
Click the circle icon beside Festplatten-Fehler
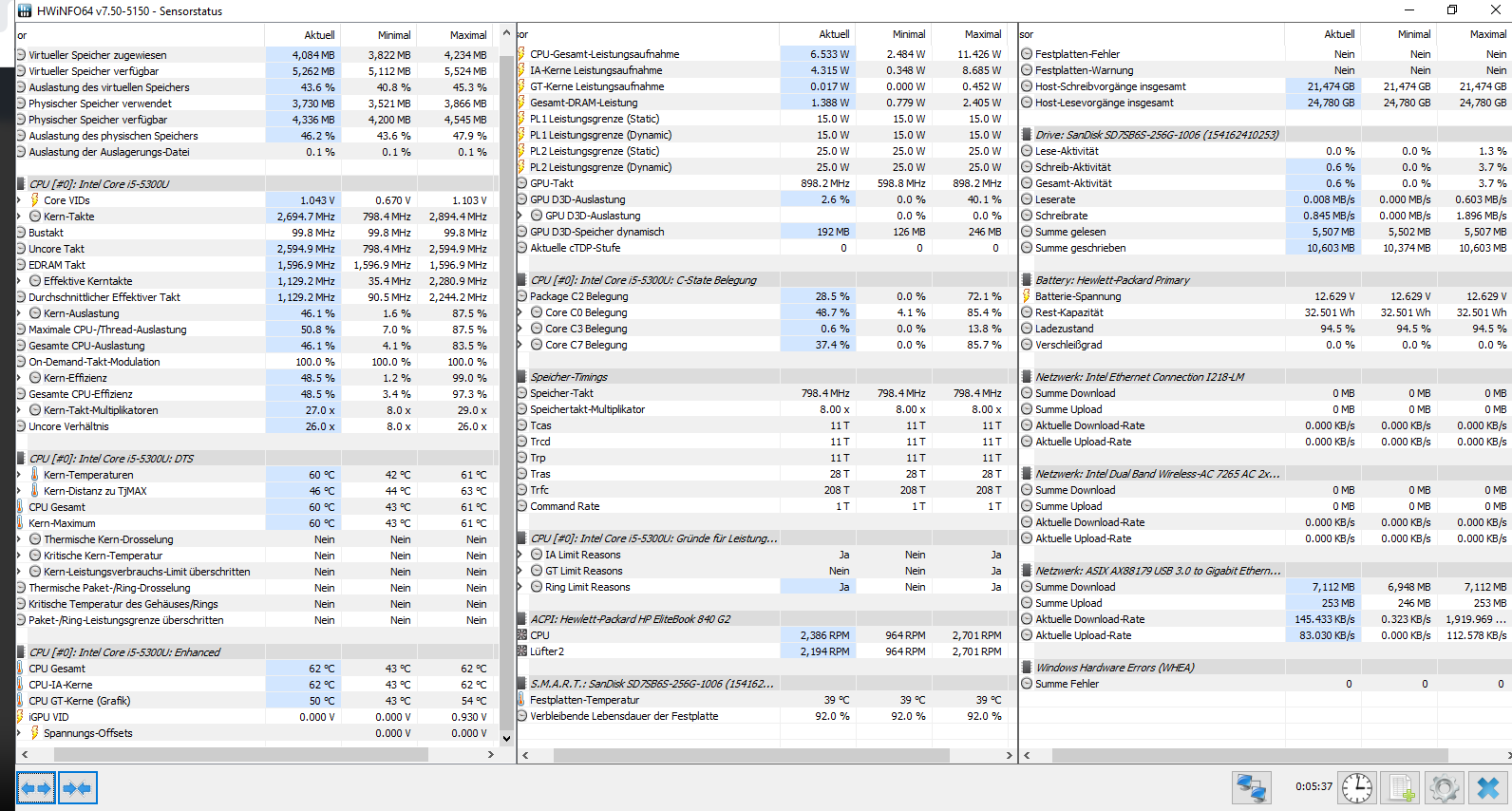pyautogui.click(x=1027, y=54)
